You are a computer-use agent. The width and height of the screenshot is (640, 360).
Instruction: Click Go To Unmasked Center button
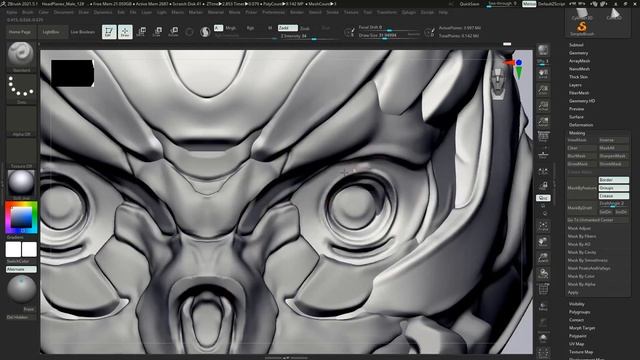[598, 220]
